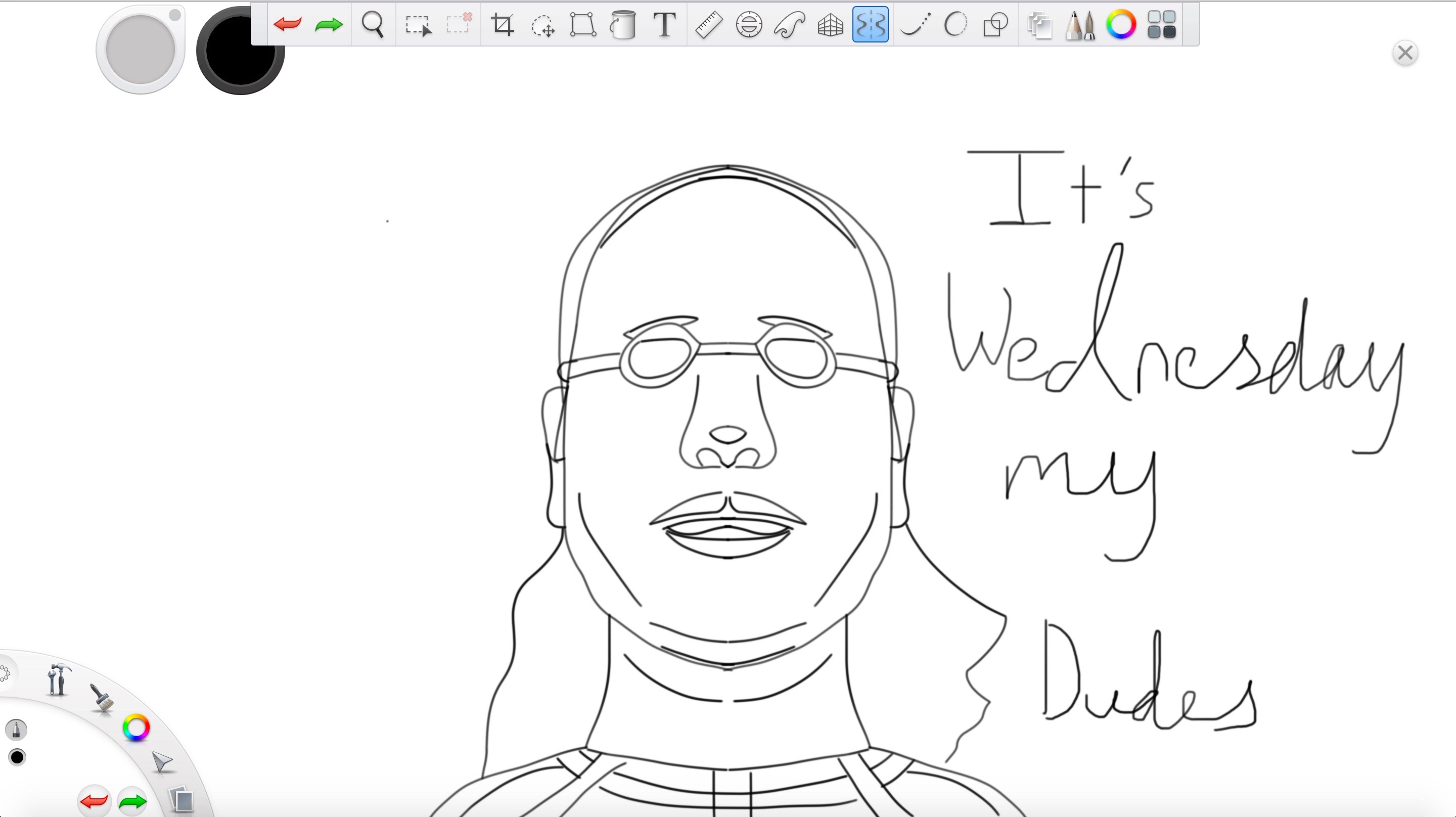The image size is (1456, 817).
Task: Open the hammer tools menu in lagoon
Action: 58,678
